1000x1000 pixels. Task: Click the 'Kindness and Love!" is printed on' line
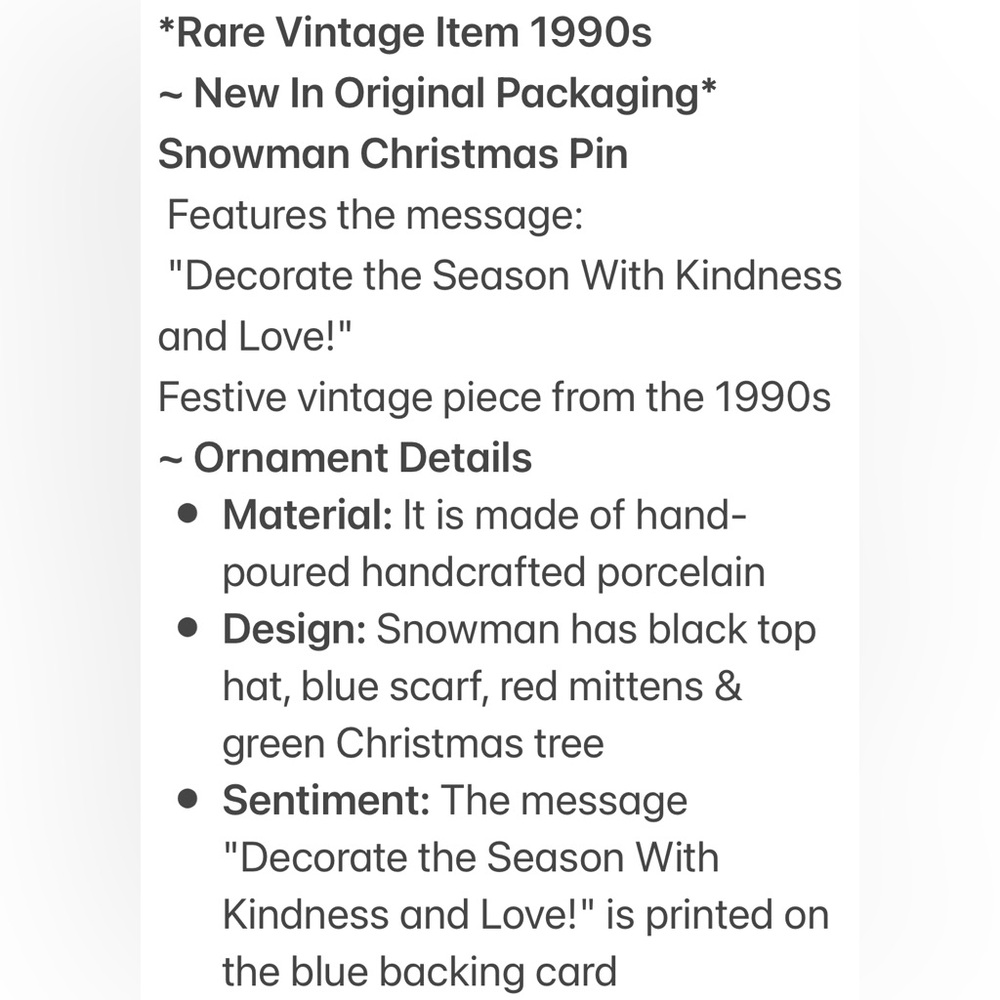click(526, 915)
